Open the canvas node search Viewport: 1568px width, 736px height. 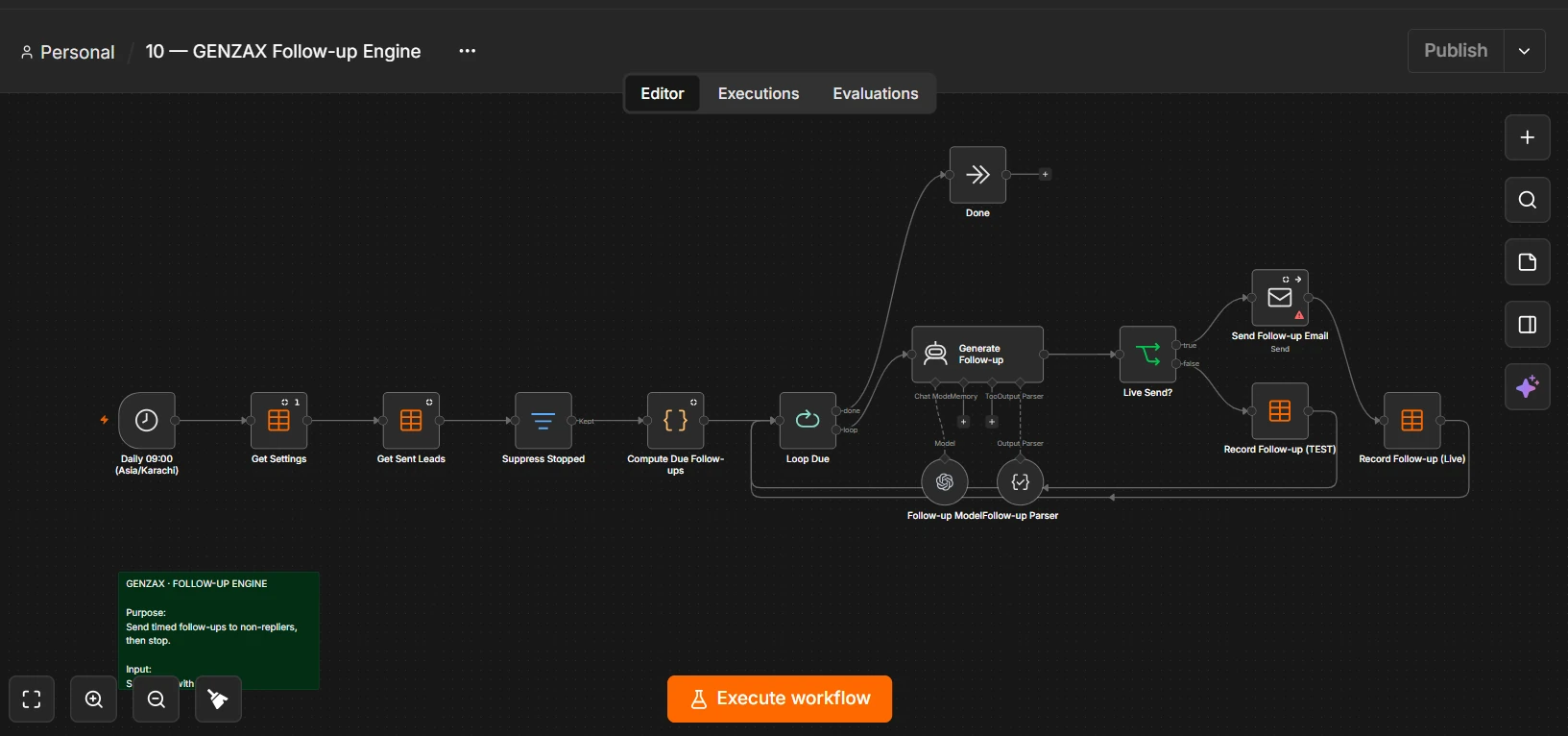pyautogui.click(x=1528, y=200)
